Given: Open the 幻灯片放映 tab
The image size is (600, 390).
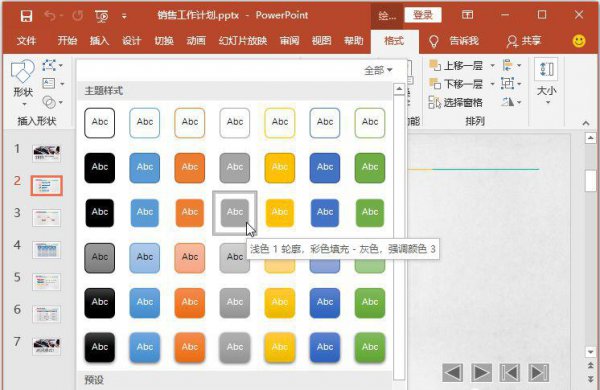Looking at the screenshot, I should [243, 41].
